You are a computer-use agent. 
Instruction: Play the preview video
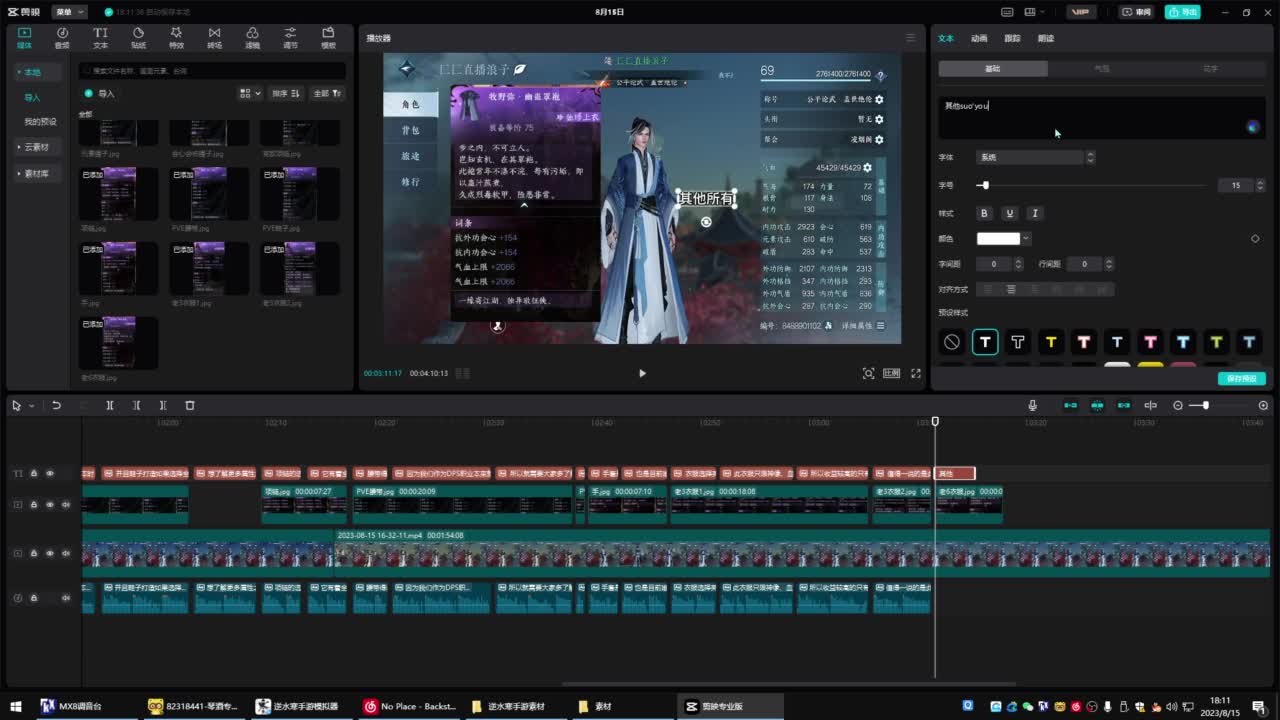coord(642,373)
